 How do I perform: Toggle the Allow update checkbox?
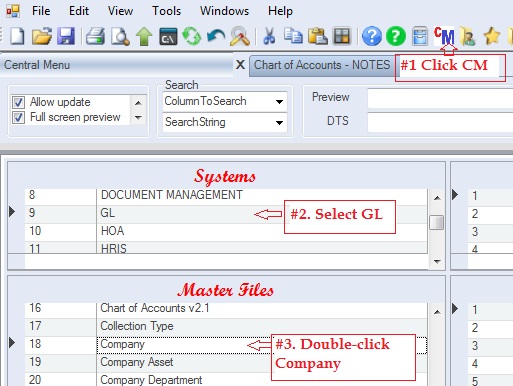pyautogui.click(x=18, y=102)
